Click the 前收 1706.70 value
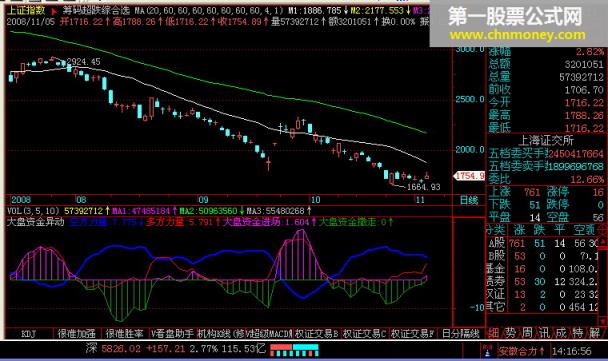Image resolution: width=608 pixels, height=361 pixels. 584,90
